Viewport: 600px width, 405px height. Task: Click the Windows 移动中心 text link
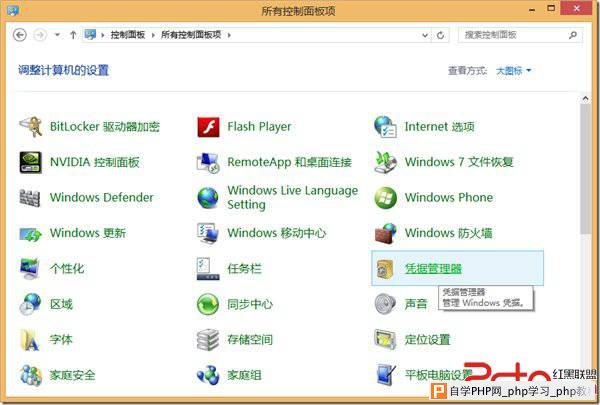click(277, 233)
